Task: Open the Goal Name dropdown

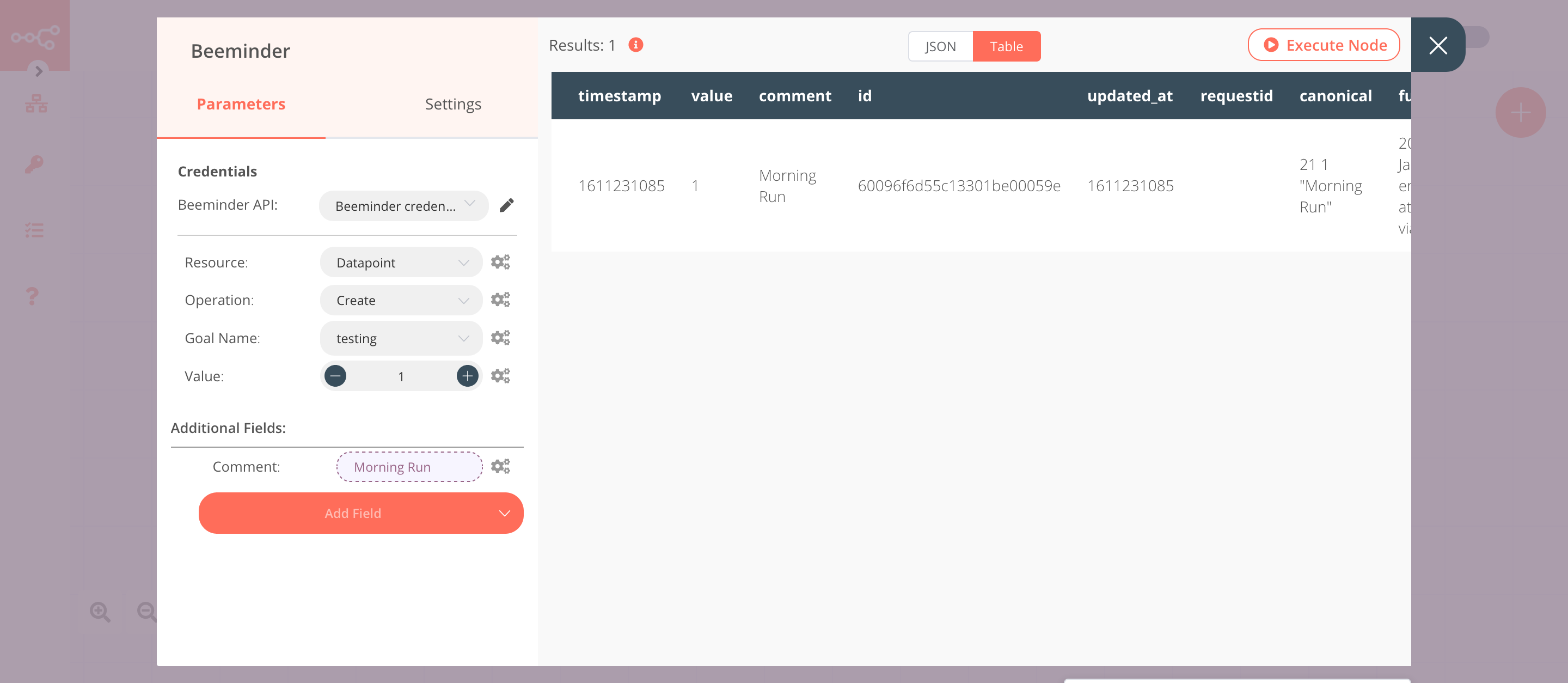Action: [x=400, y=338]
